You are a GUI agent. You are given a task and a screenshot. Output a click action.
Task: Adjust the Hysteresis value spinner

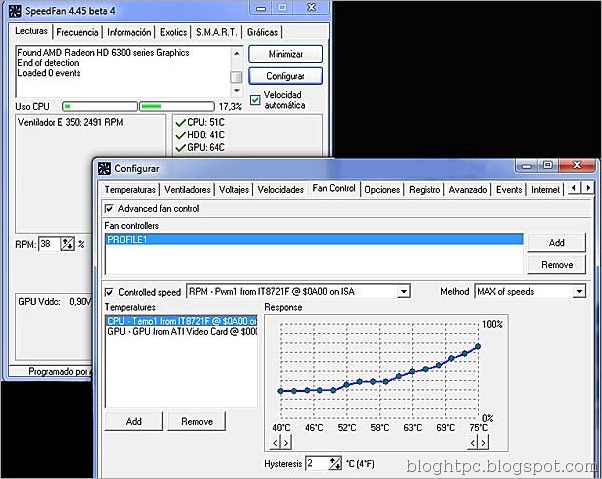click(334, 463)
